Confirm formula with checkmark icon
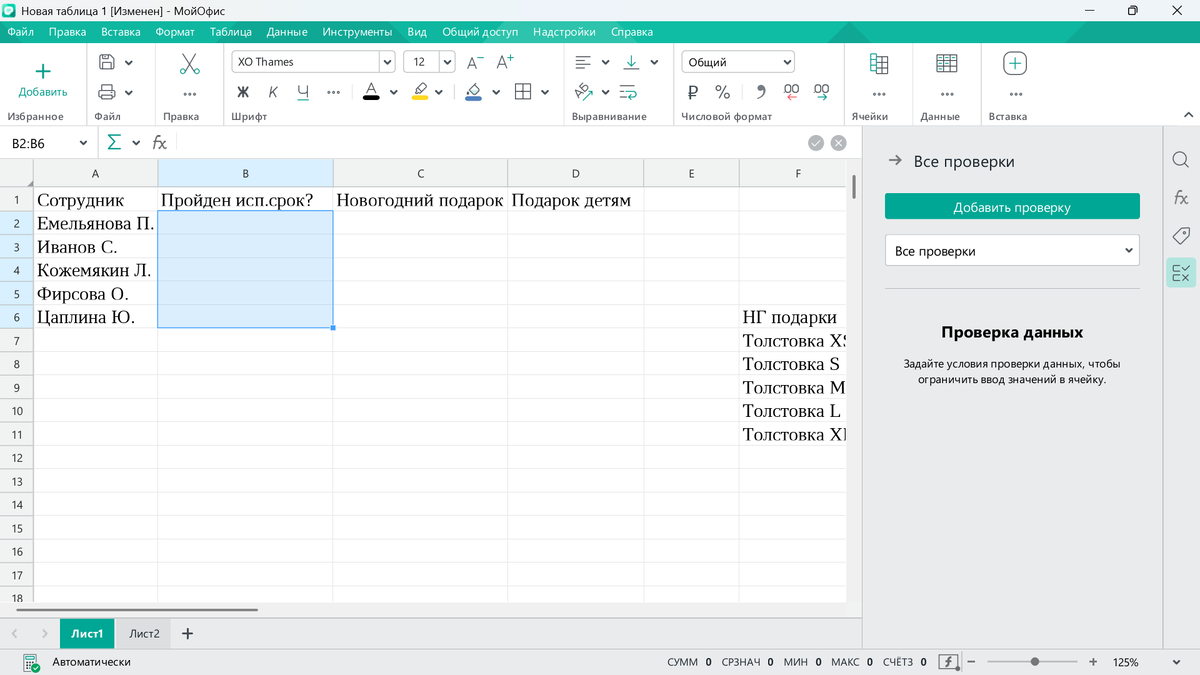Image resolution: width=1200 pixels, height=675 pixels. [x=816, y=143]
